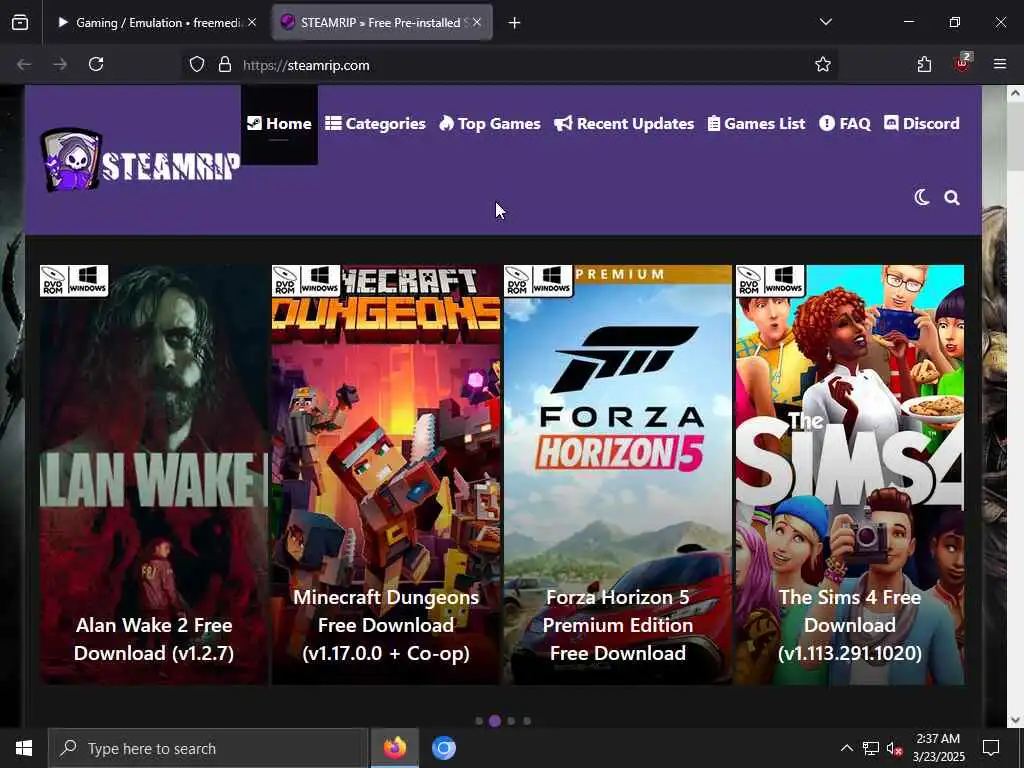Open site search magnifier
1024x768 pixels.
tap(952, 197)
